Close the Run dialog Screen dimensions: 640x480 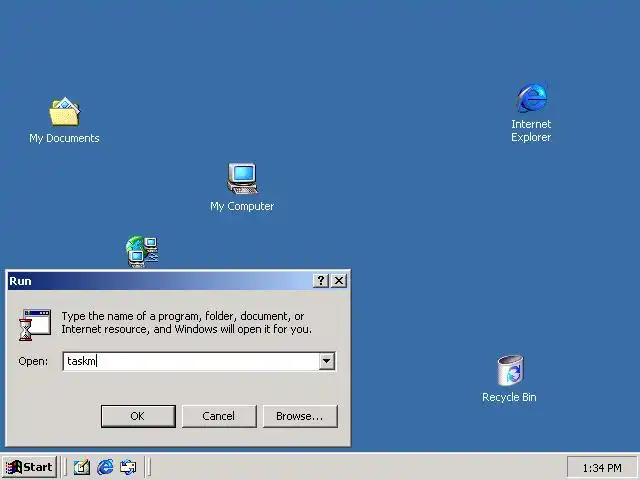tap(339, 280)
